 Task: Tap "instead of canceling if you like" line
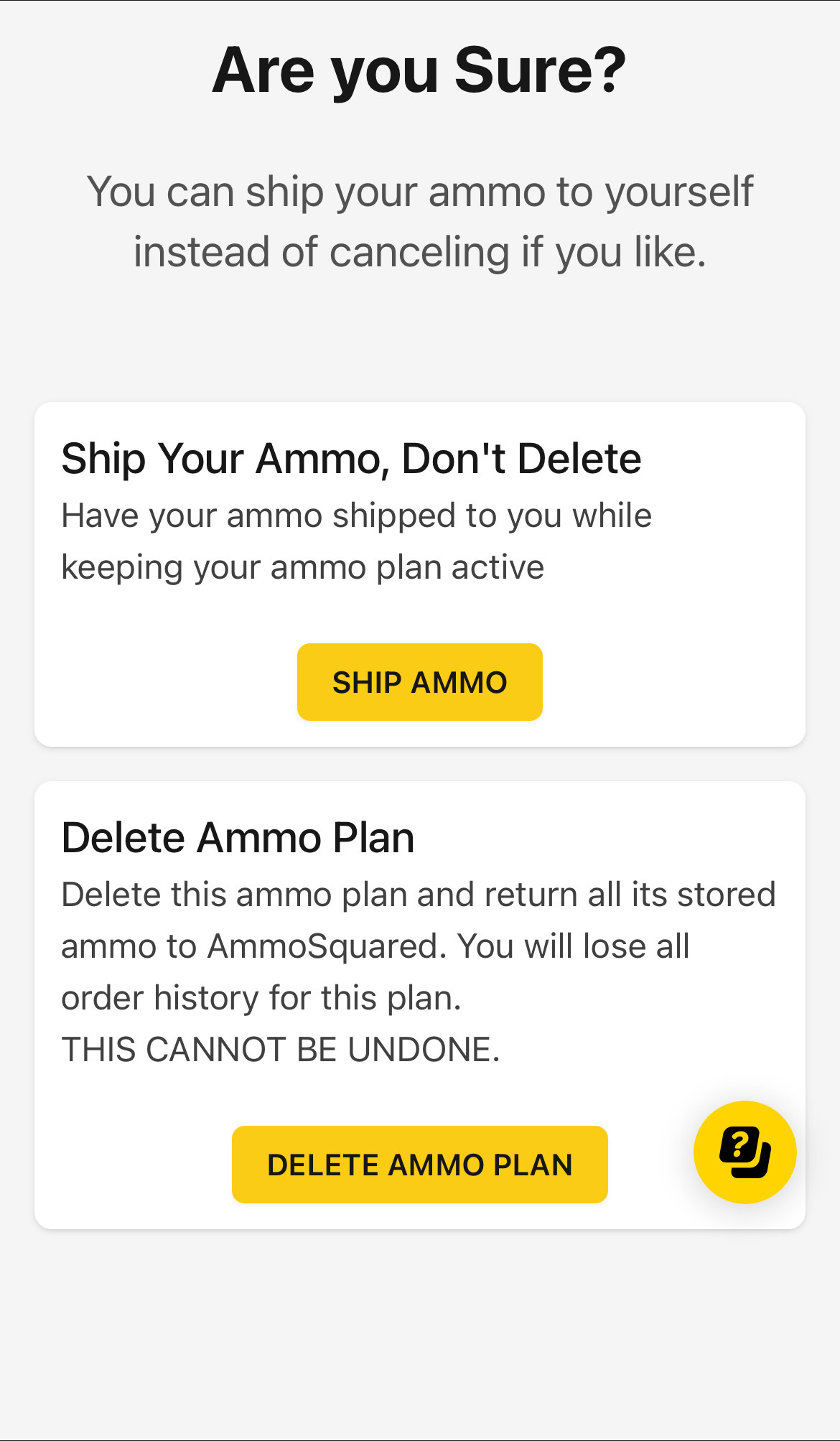click(x=420, y=252)
